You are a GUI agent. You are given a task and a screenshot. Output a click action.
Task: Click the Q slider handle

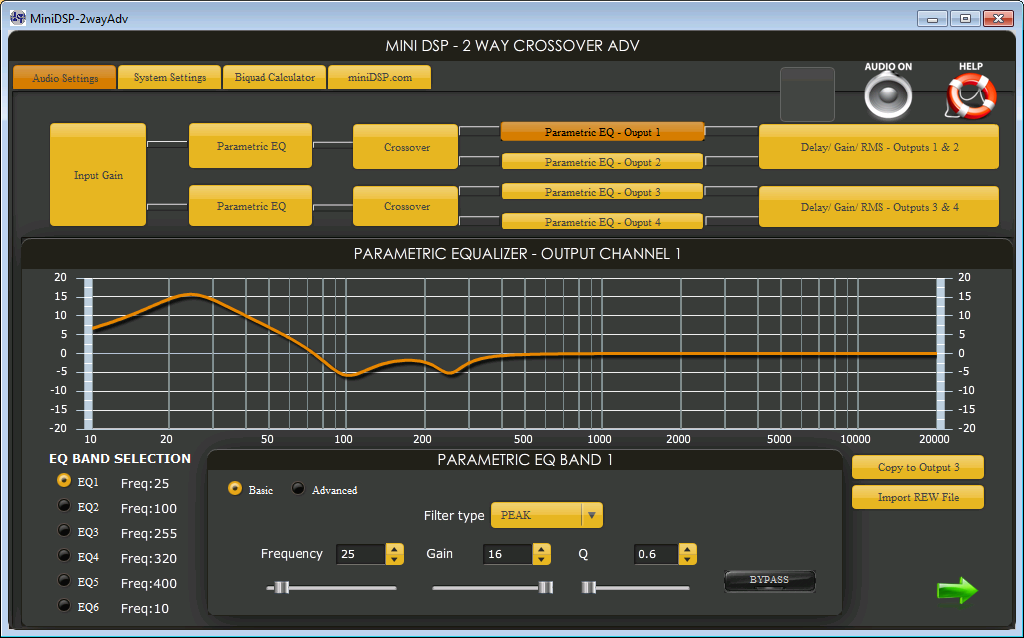point(589,587)
